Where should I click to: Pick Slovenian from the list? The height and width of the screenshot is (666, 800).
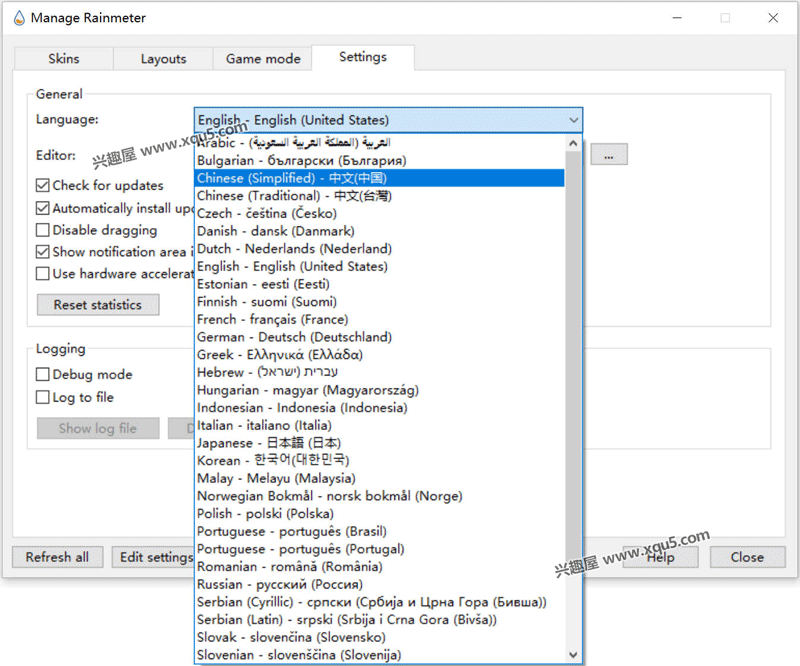point(380,655)
